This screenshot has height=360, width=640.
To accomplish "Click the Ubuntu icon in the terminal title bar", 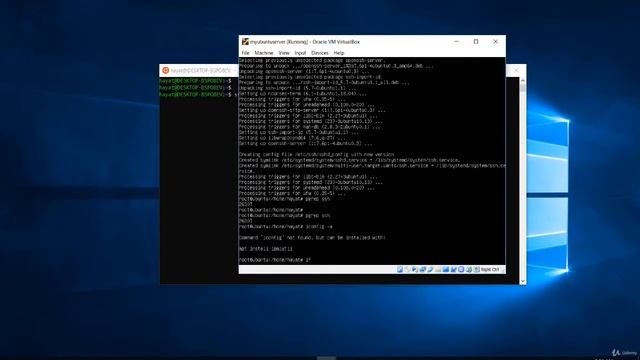I will pos(165,70).
